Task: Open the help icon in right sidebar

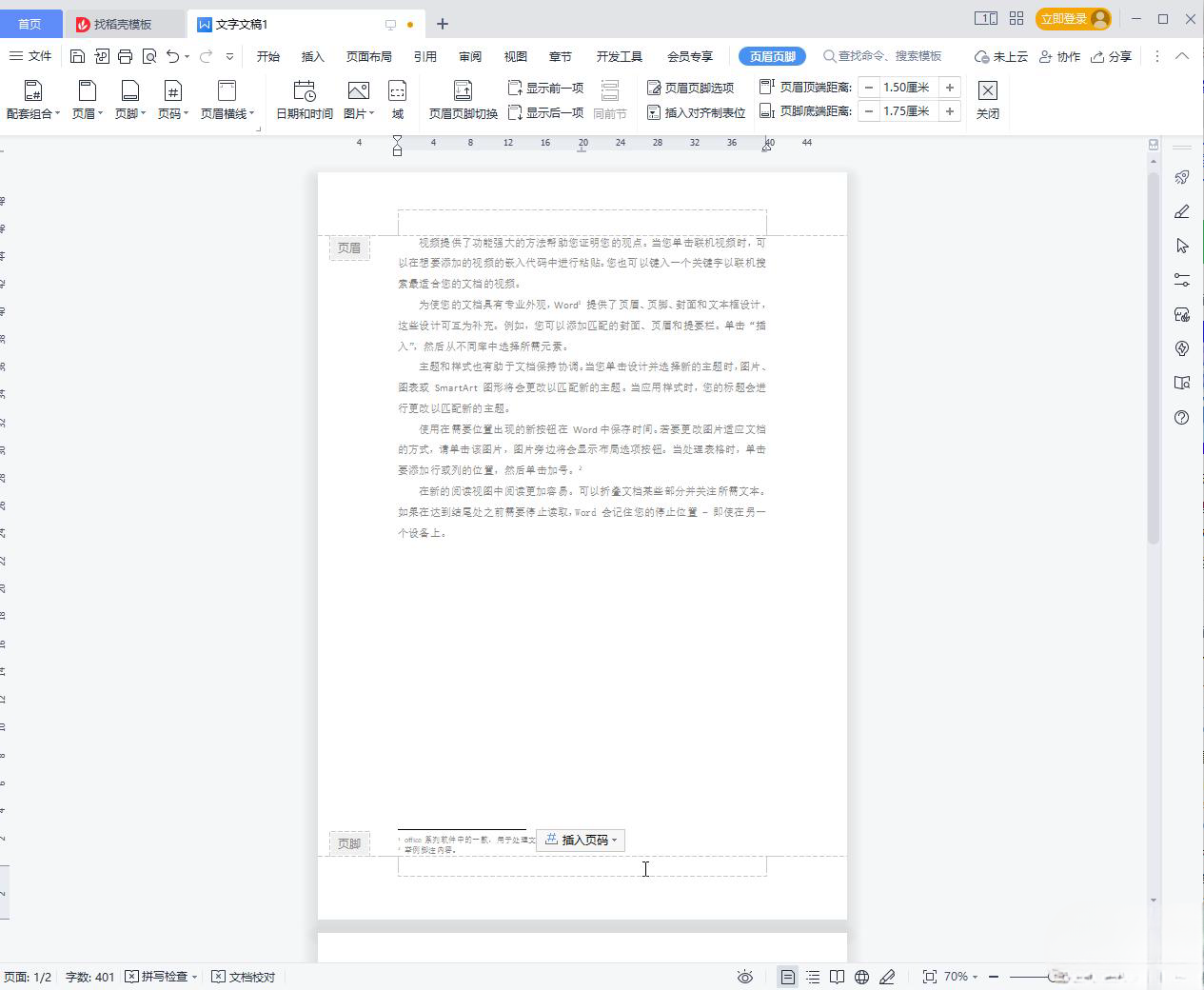Action: (x=1180, y=417)
